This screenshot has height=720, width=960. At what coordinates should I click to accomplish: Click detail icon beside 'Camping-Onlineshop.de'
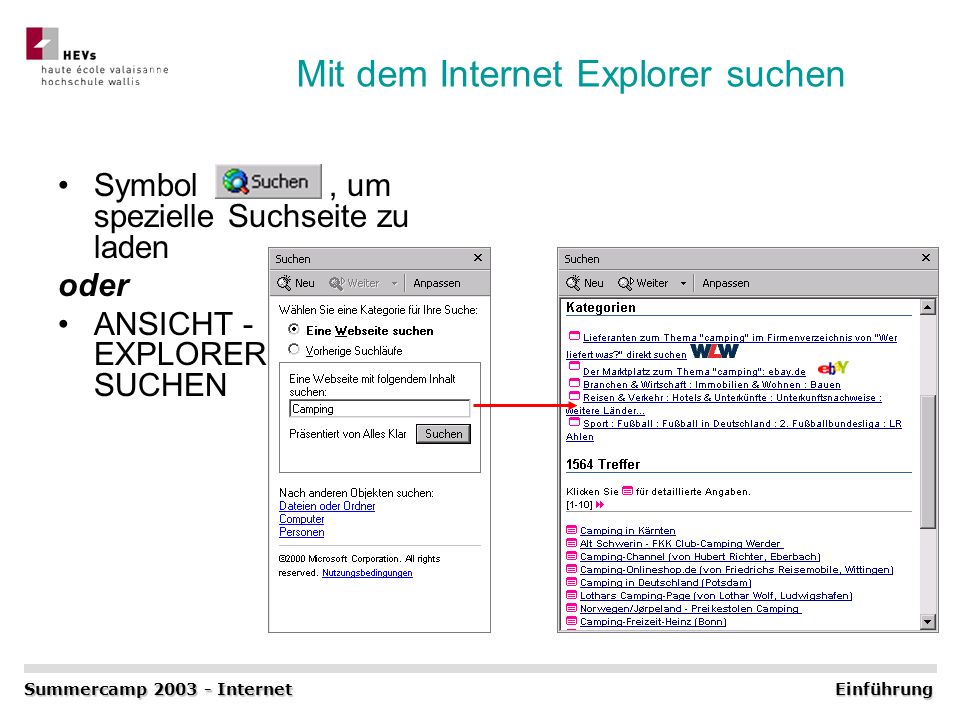coord(571,569)
